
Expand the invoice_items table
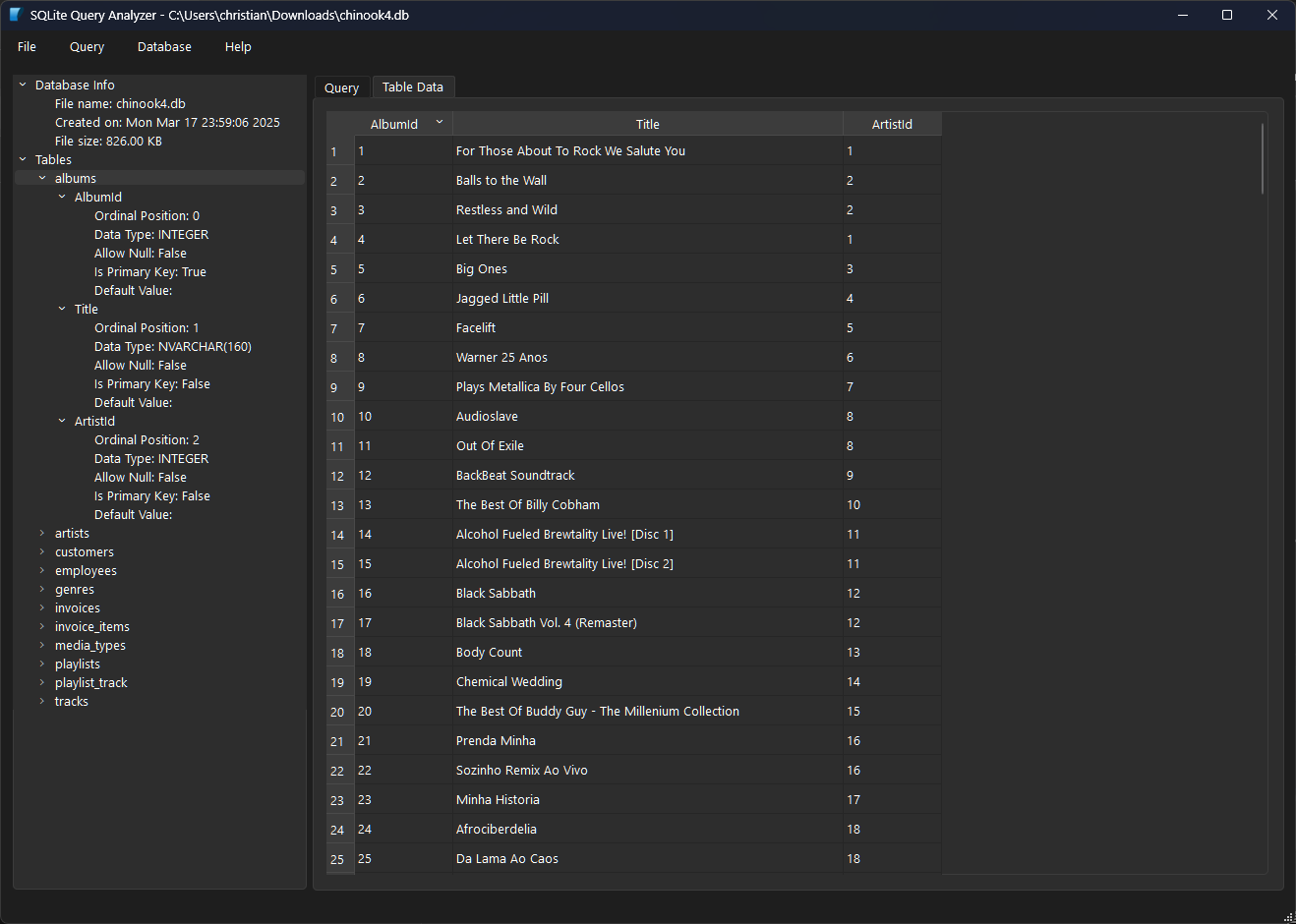(x=42, y=626)
